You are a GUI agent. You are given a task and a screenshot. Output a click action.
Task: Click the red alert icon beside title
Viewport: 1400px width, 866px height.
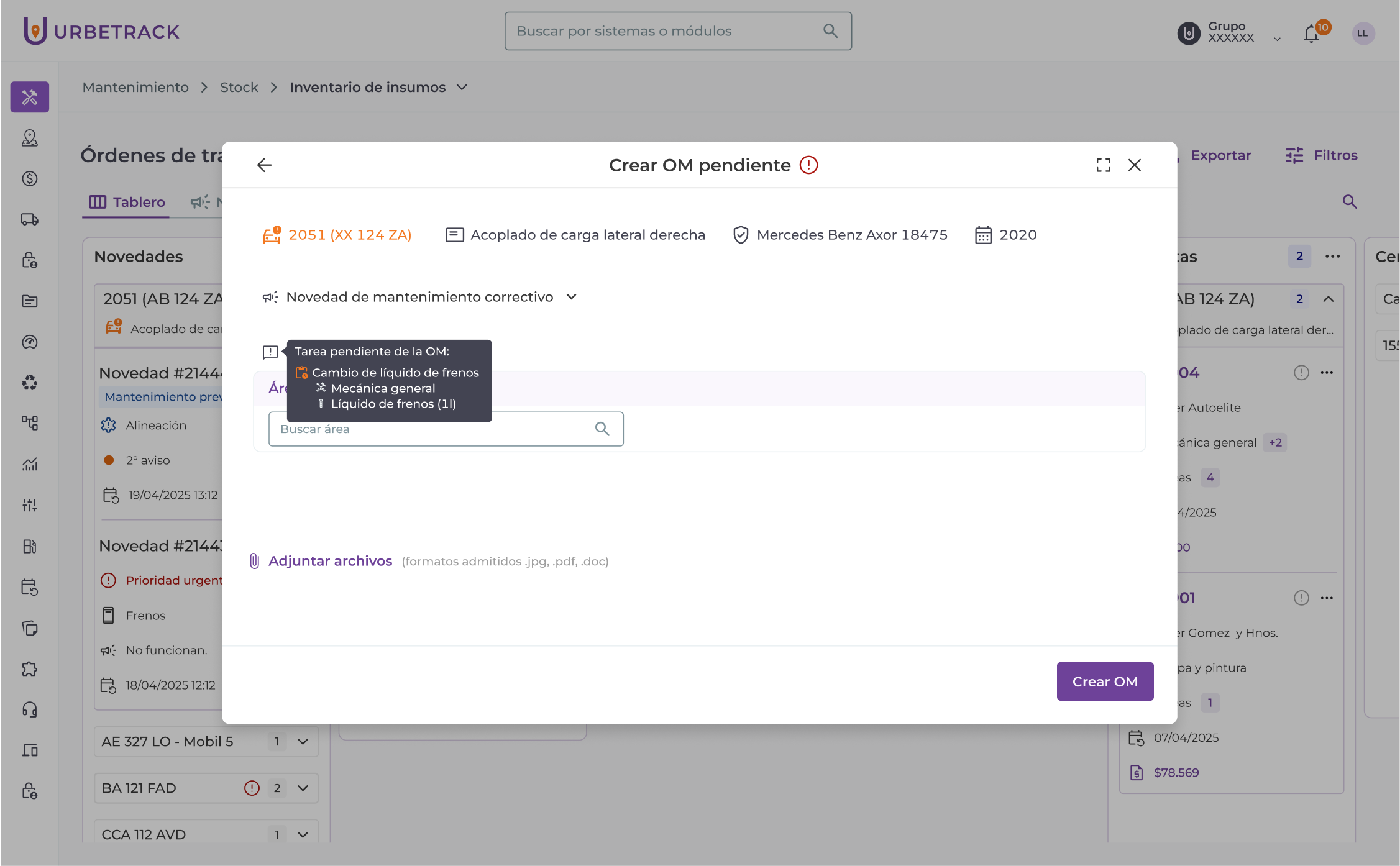click(808, 165)
